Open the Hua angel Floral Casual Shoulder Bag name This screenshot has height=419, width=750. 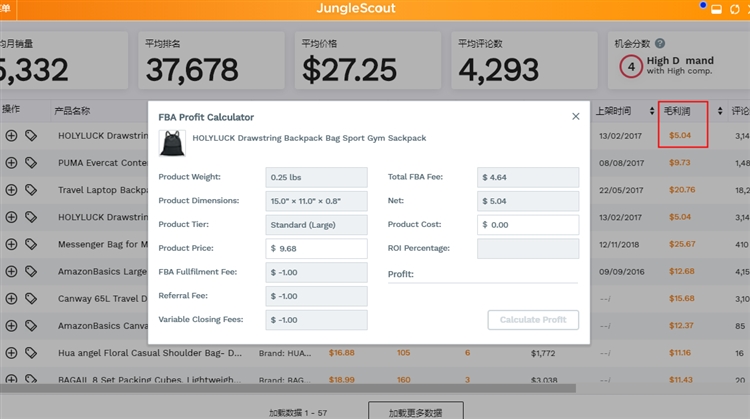pos(150,353)
